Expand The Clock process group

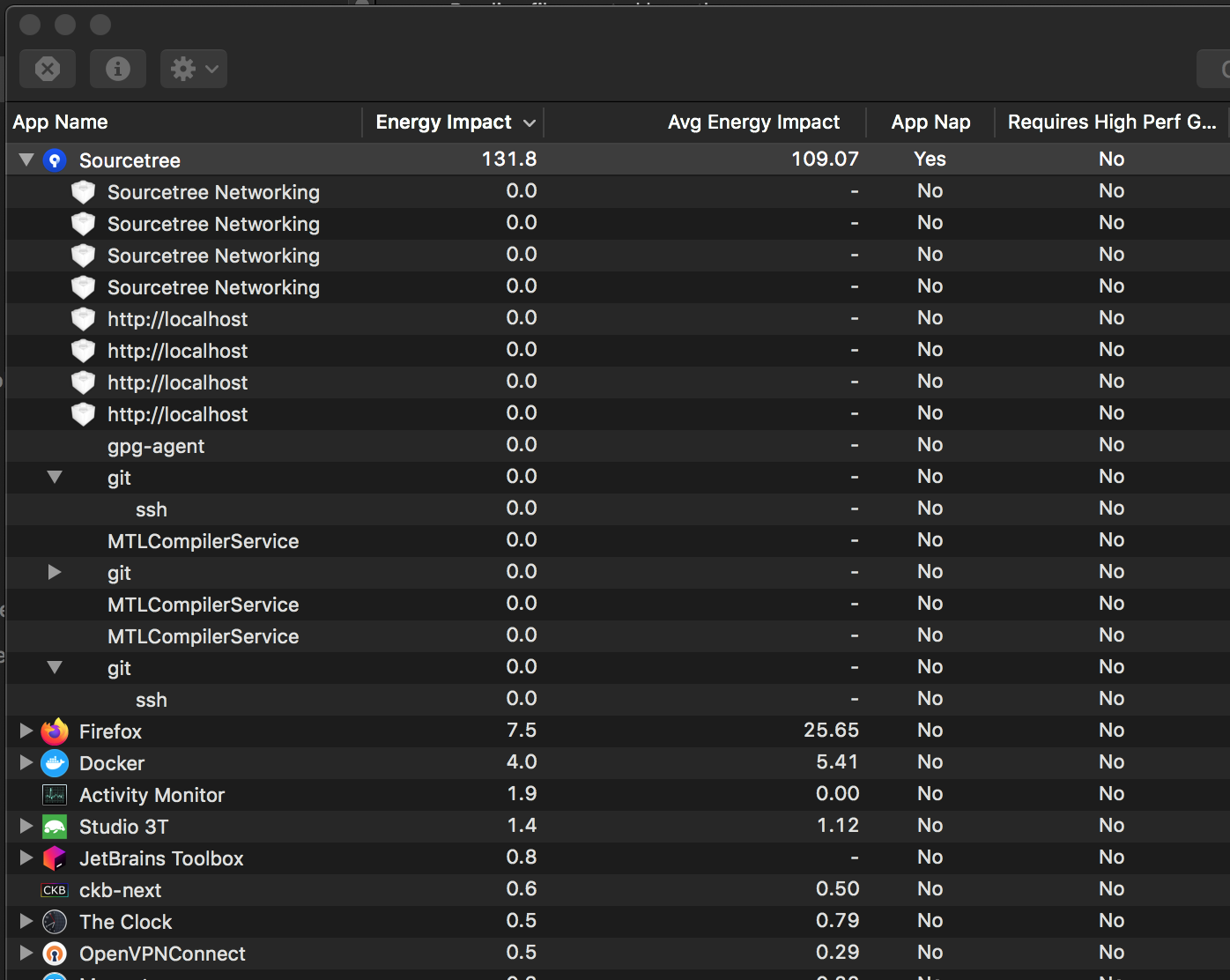point(26,921)
